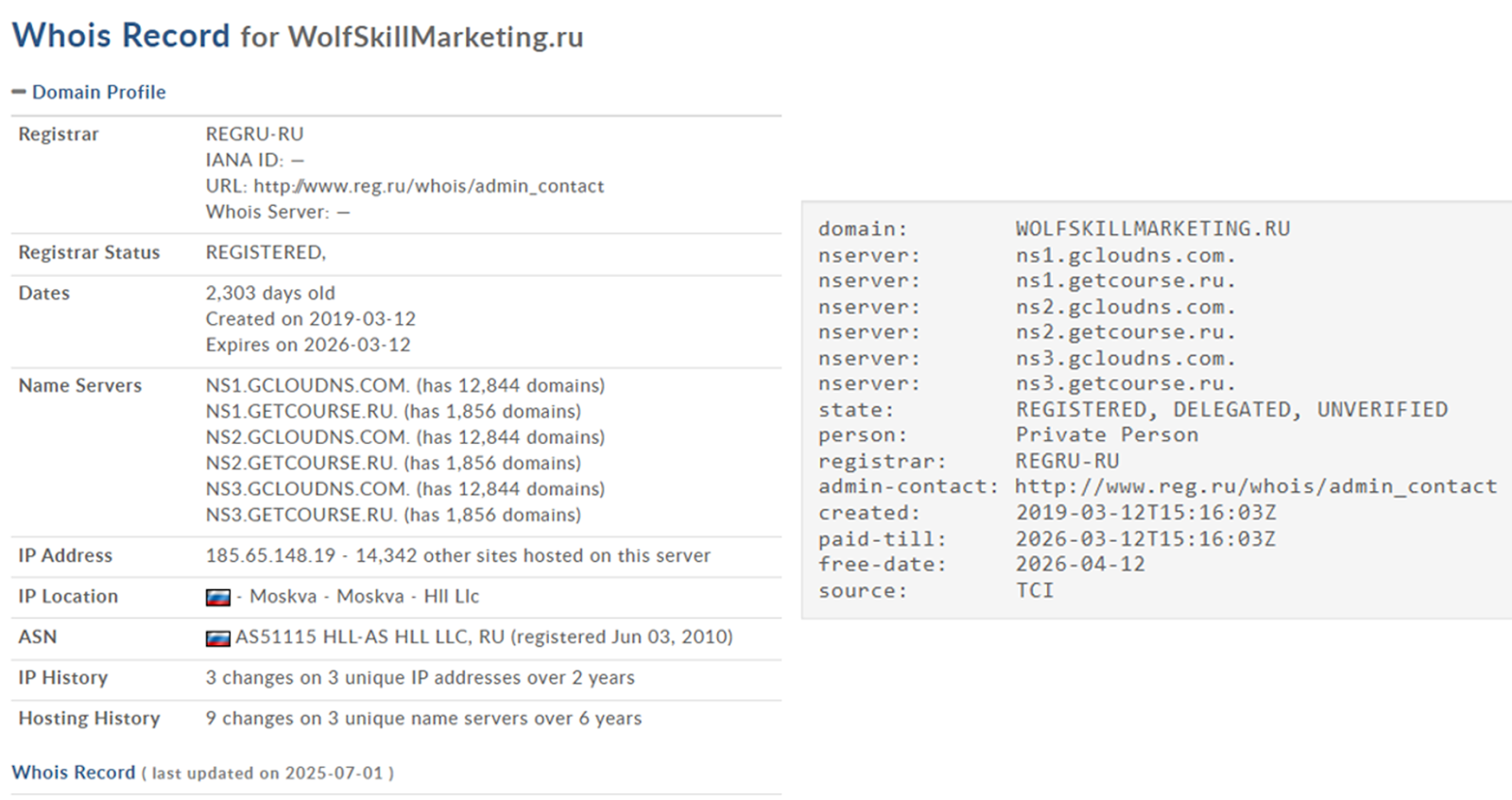The height and width of the screenshot is (800, 1512).
Task: Open NS2.GCLOUDNS.COM name server entry
Action: pyautogui.click(x=307, y=437)
